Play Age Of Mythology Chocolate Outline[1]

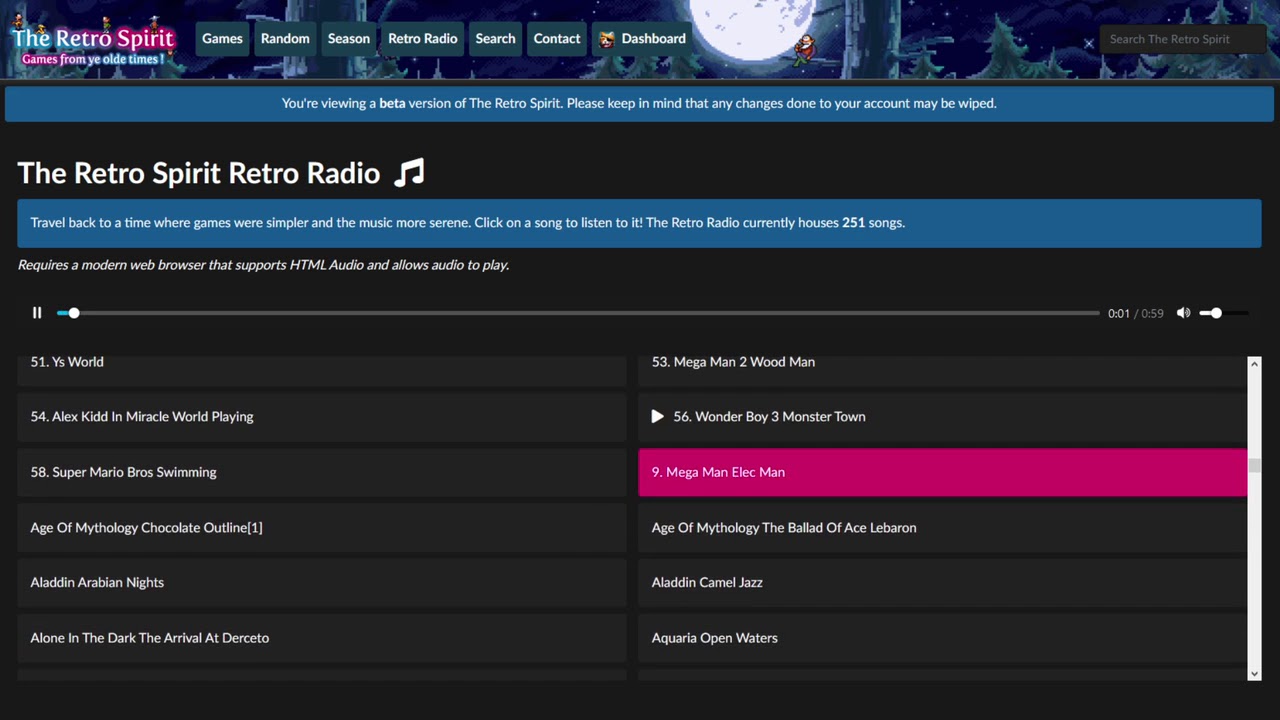(322, 528)
